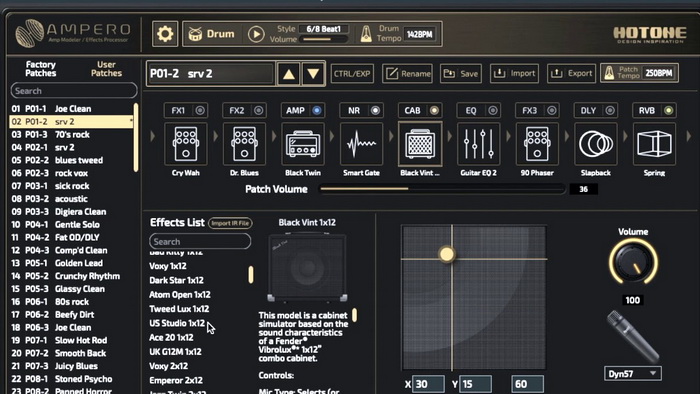
Task: Select patch 01 P01-1 Joe Clean
Action: (x=71, y=108)
